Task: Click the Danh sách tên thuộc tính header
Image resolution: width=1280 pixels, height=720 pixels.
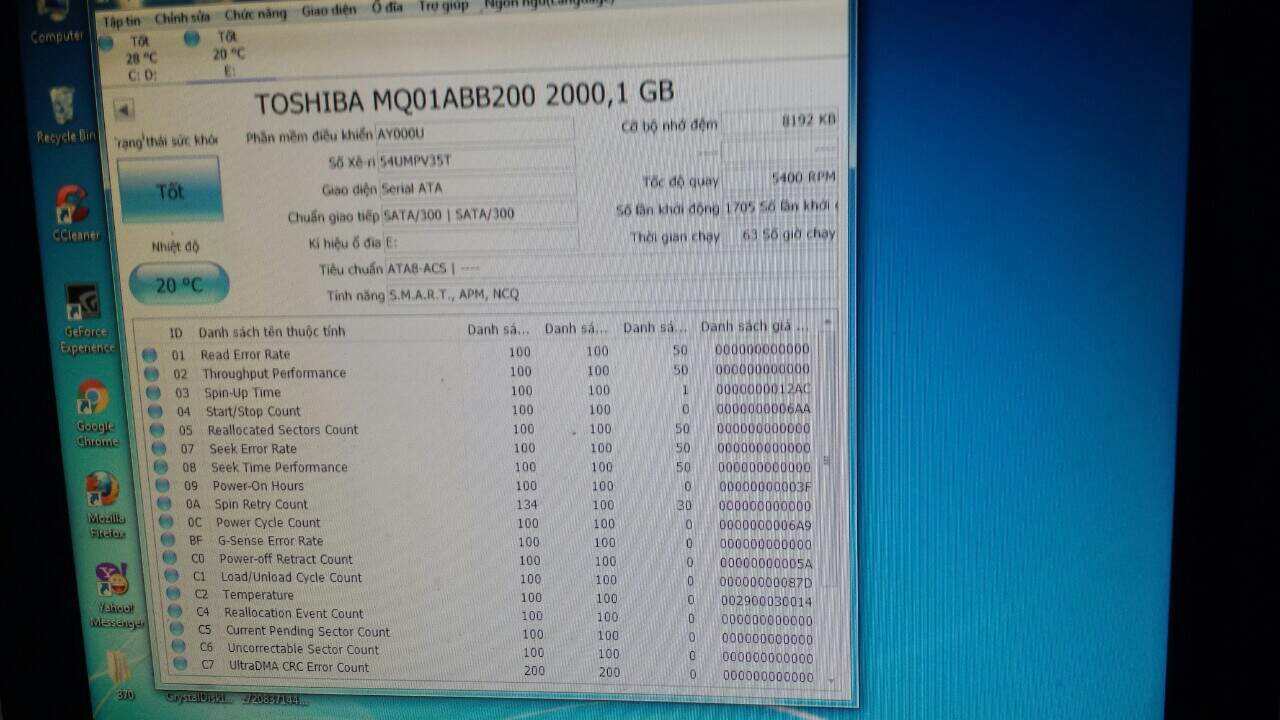Action: point(271,331)
